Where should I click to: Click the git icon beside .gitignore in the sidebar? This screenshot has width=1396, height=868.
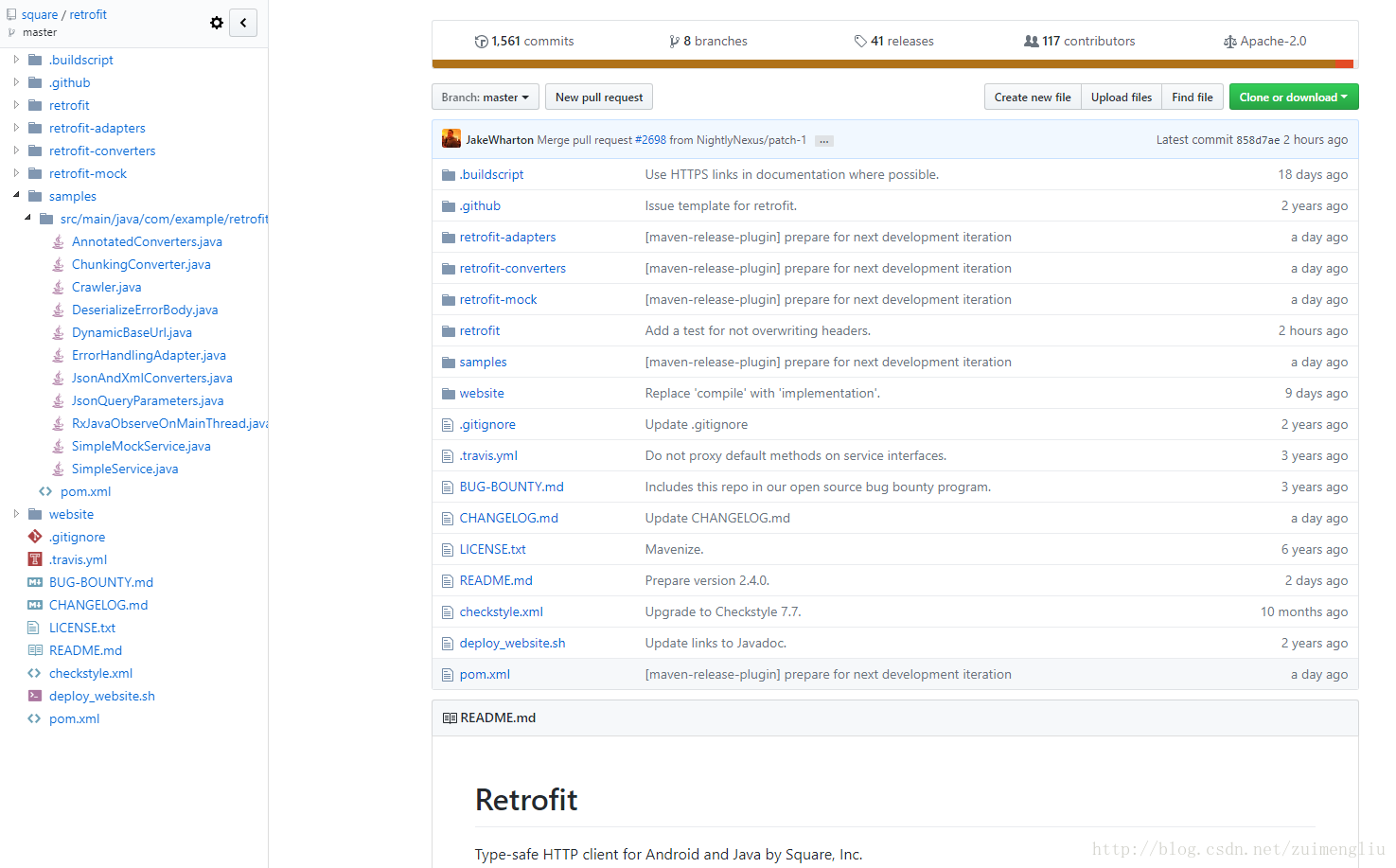(35, 537)
